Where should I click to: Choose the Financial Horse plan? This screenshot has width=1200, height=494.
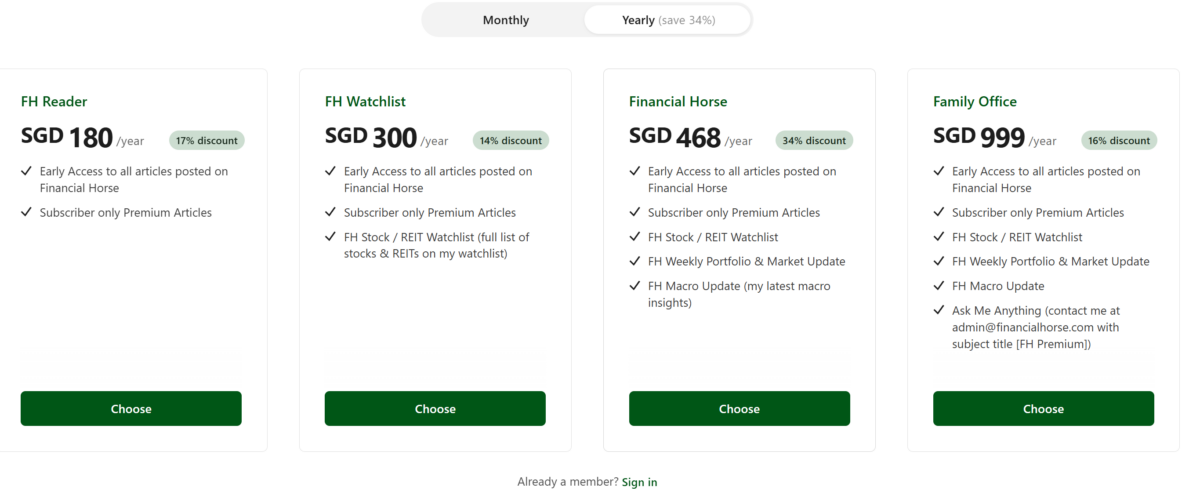(739, 409)
